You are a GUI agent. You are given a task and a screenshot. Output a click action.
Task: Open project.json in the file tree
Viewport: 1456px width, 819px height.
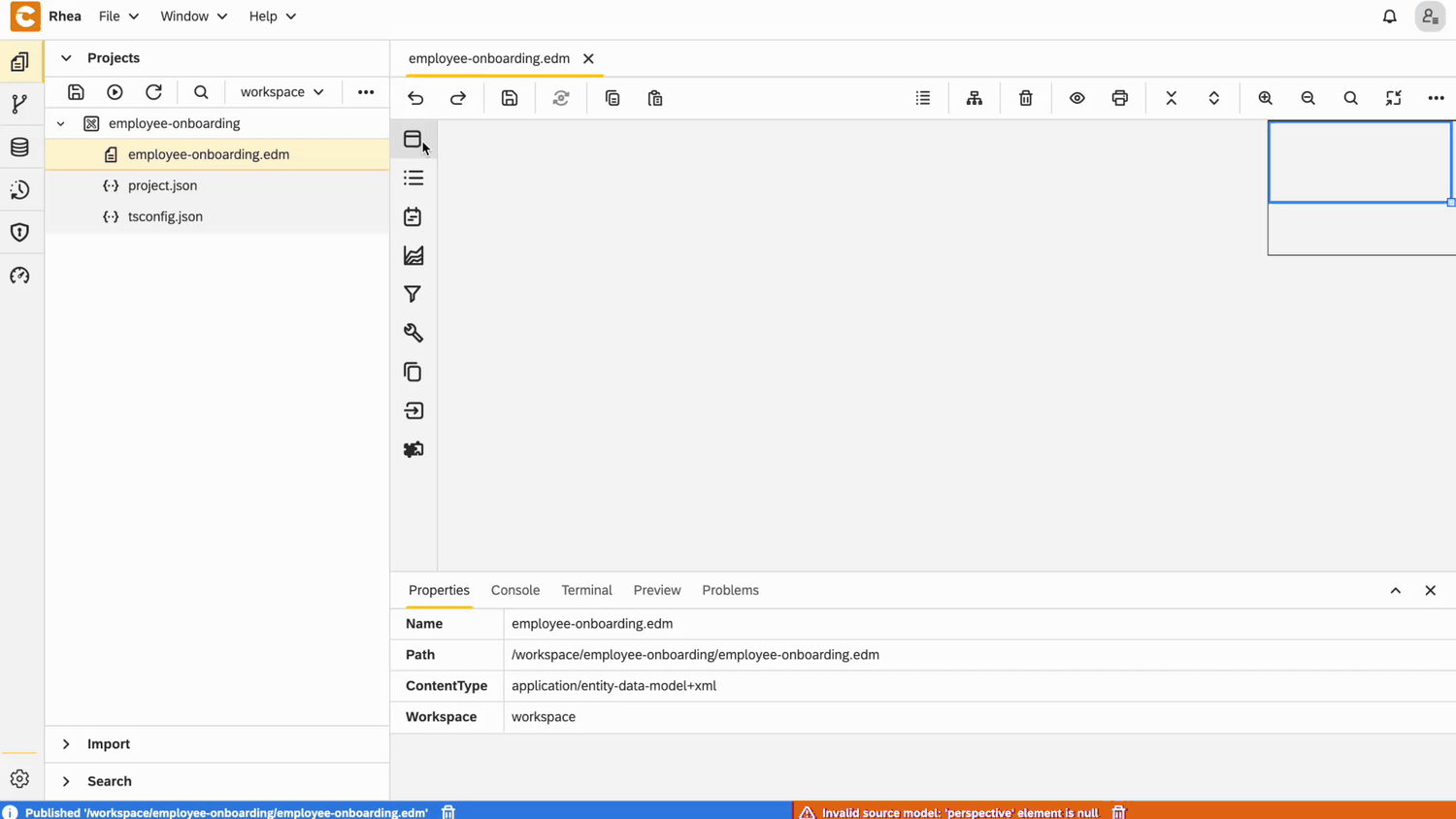pyautogui.click(x=162, y=185)
